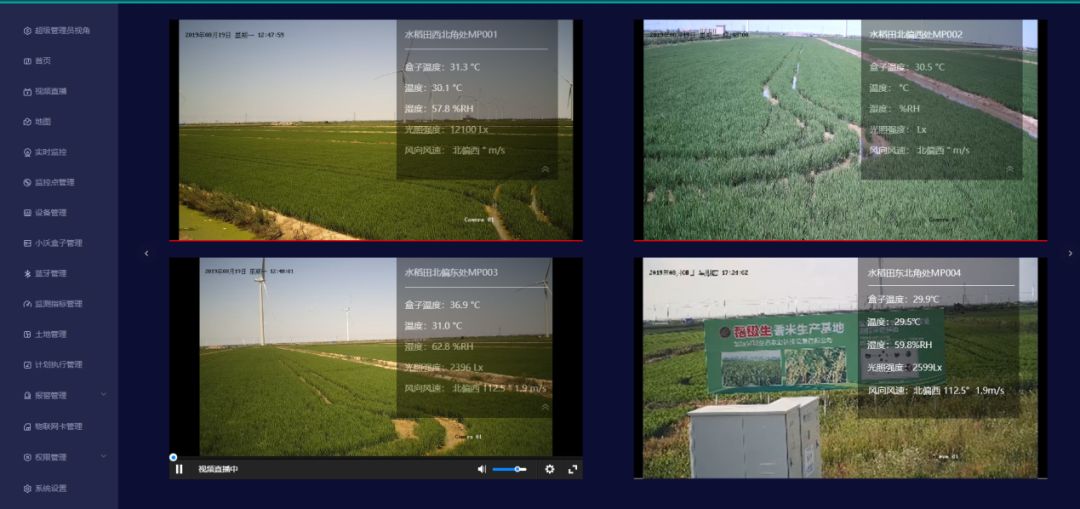Adjust the video volume slider

pyautogui.click(x=509, y=469)
